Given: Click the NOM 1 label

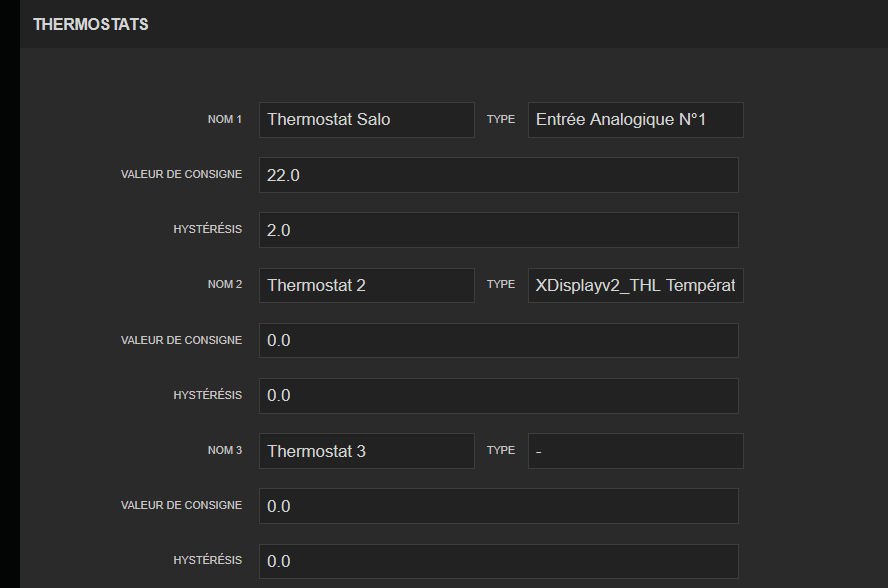Looking at the screenshot, I should [224, 119].
